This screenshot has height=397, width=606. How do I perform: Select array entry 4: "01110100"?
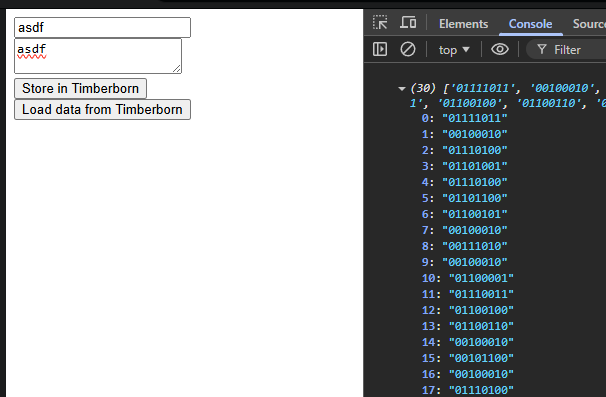pyautogui.click(x=465, y=182)
